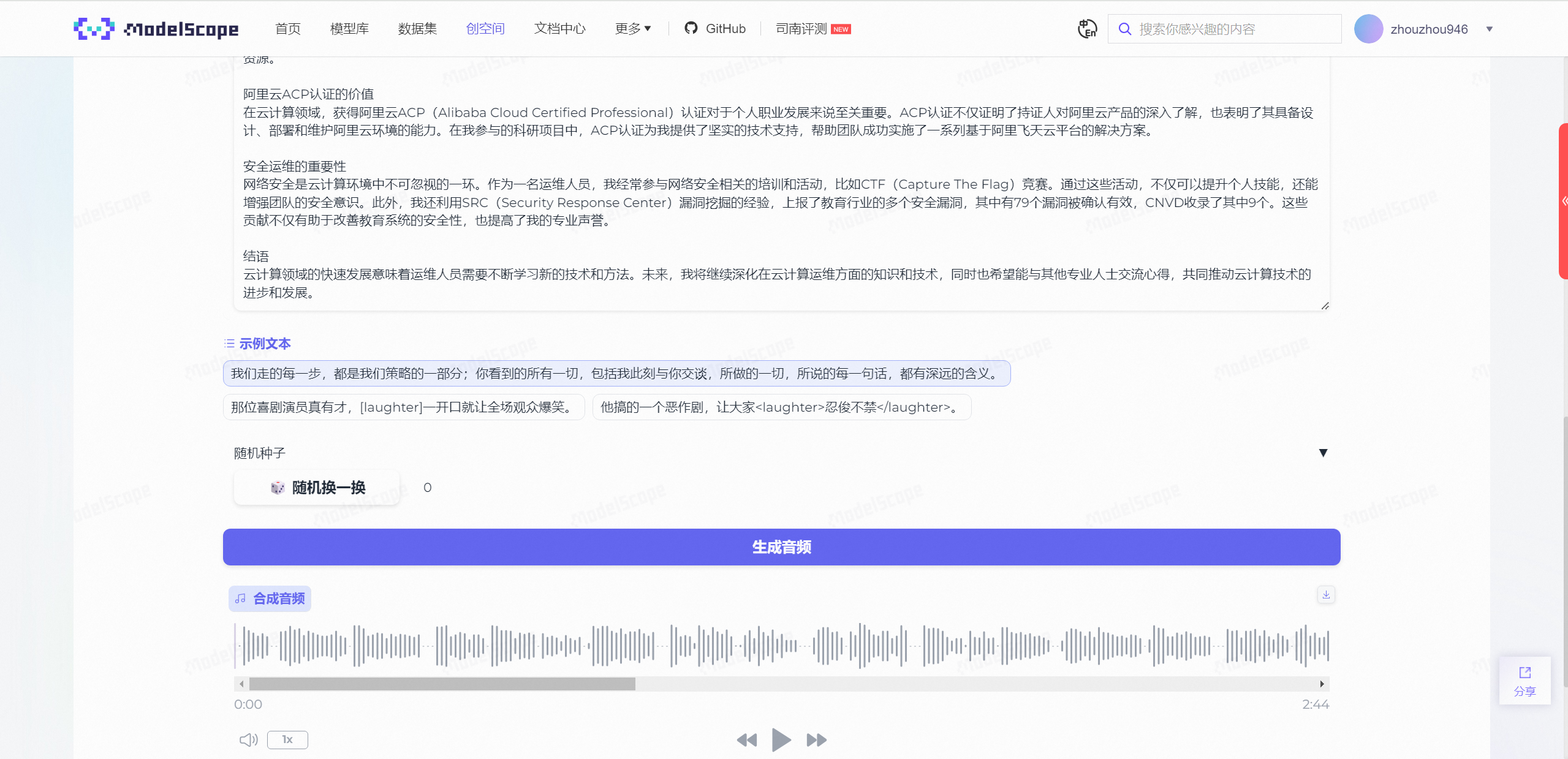Image resolution: width=1568 pixels, height=759 pixels.
Task: Select the laughter comedy example text
Action: click(x=403, y=406)
